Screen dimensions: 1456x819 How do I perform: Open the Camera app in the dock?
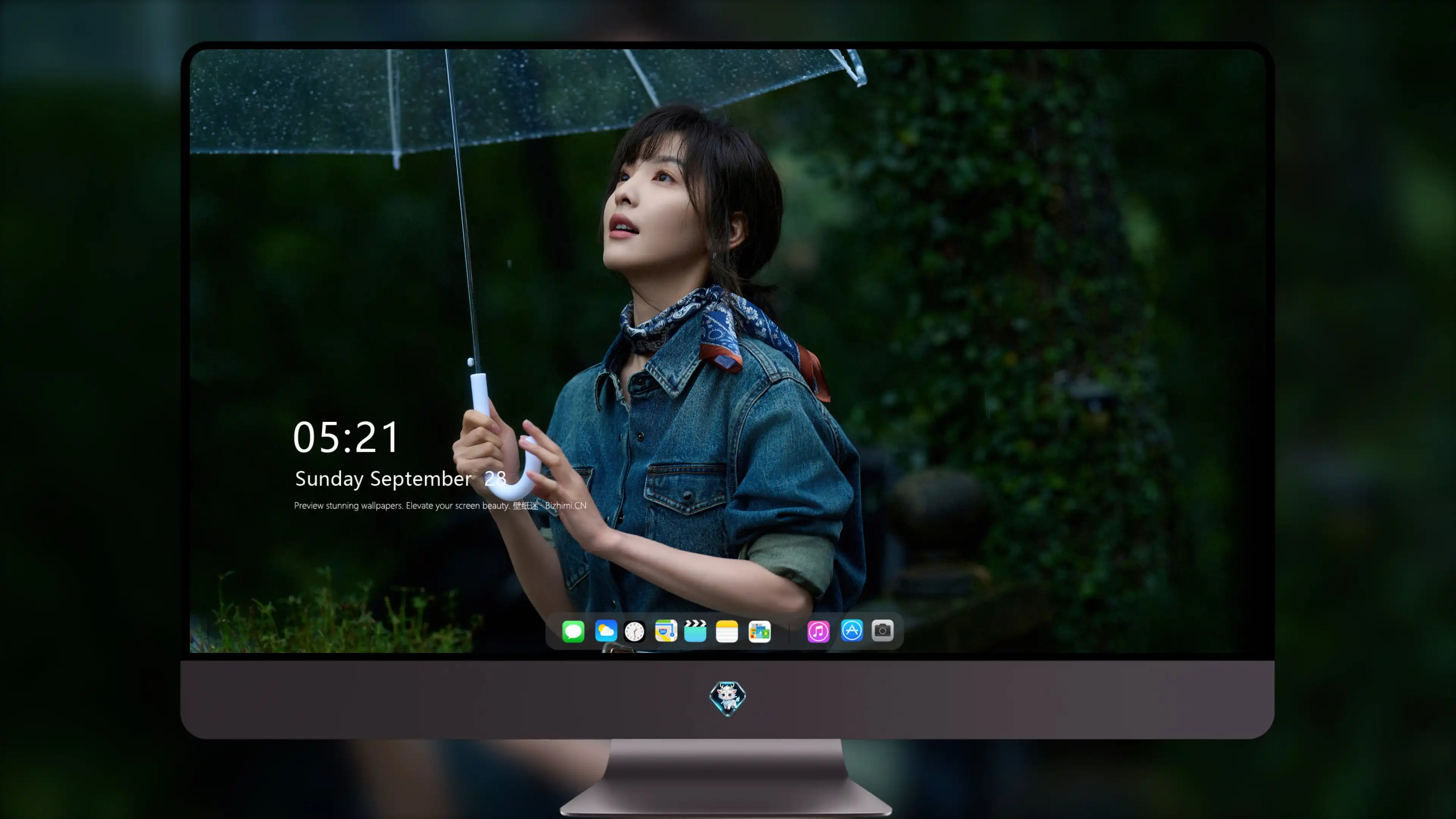882,630
